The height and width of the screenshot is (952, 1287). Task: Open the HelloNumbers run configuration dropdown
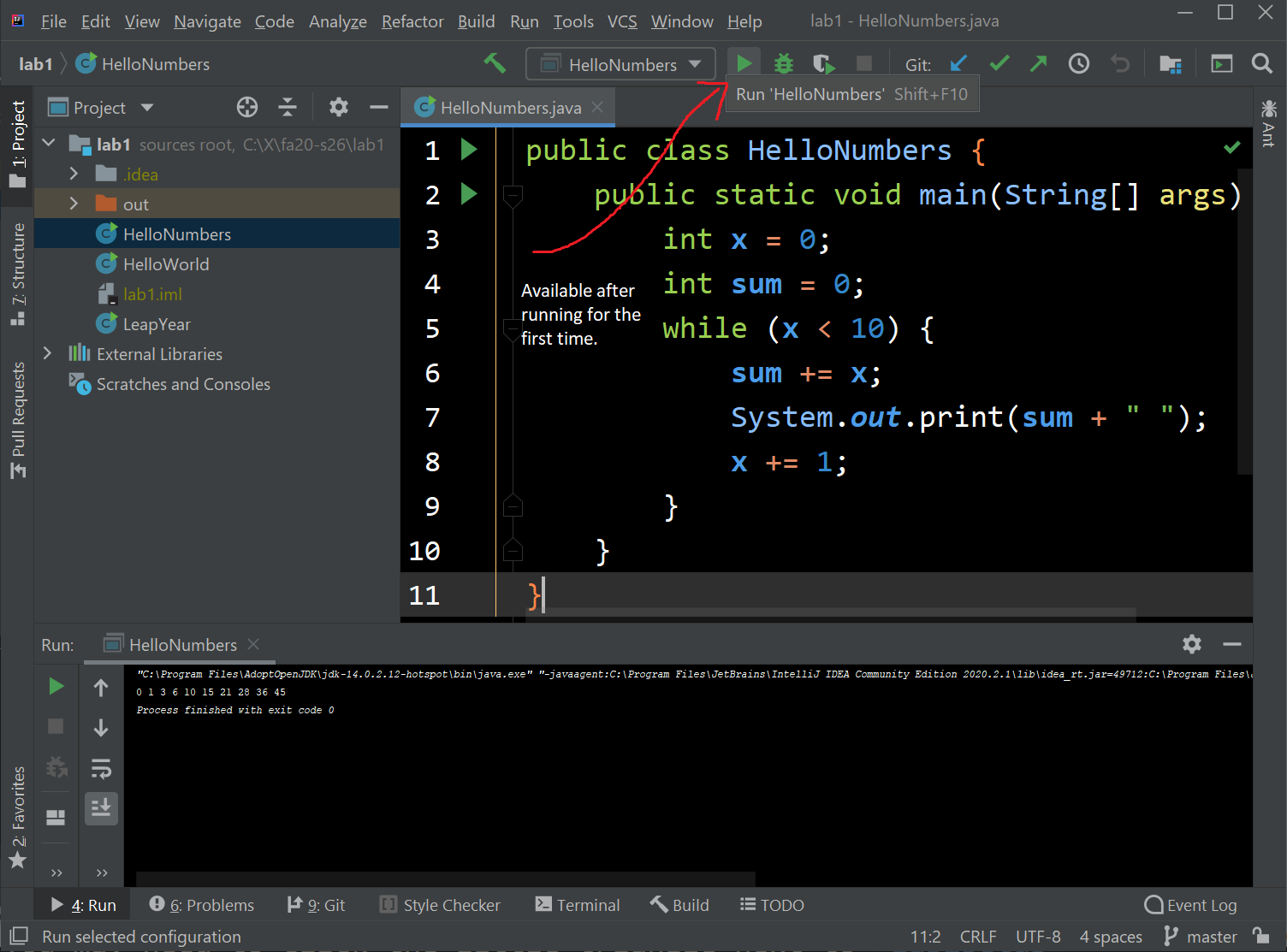coord(621,64)
